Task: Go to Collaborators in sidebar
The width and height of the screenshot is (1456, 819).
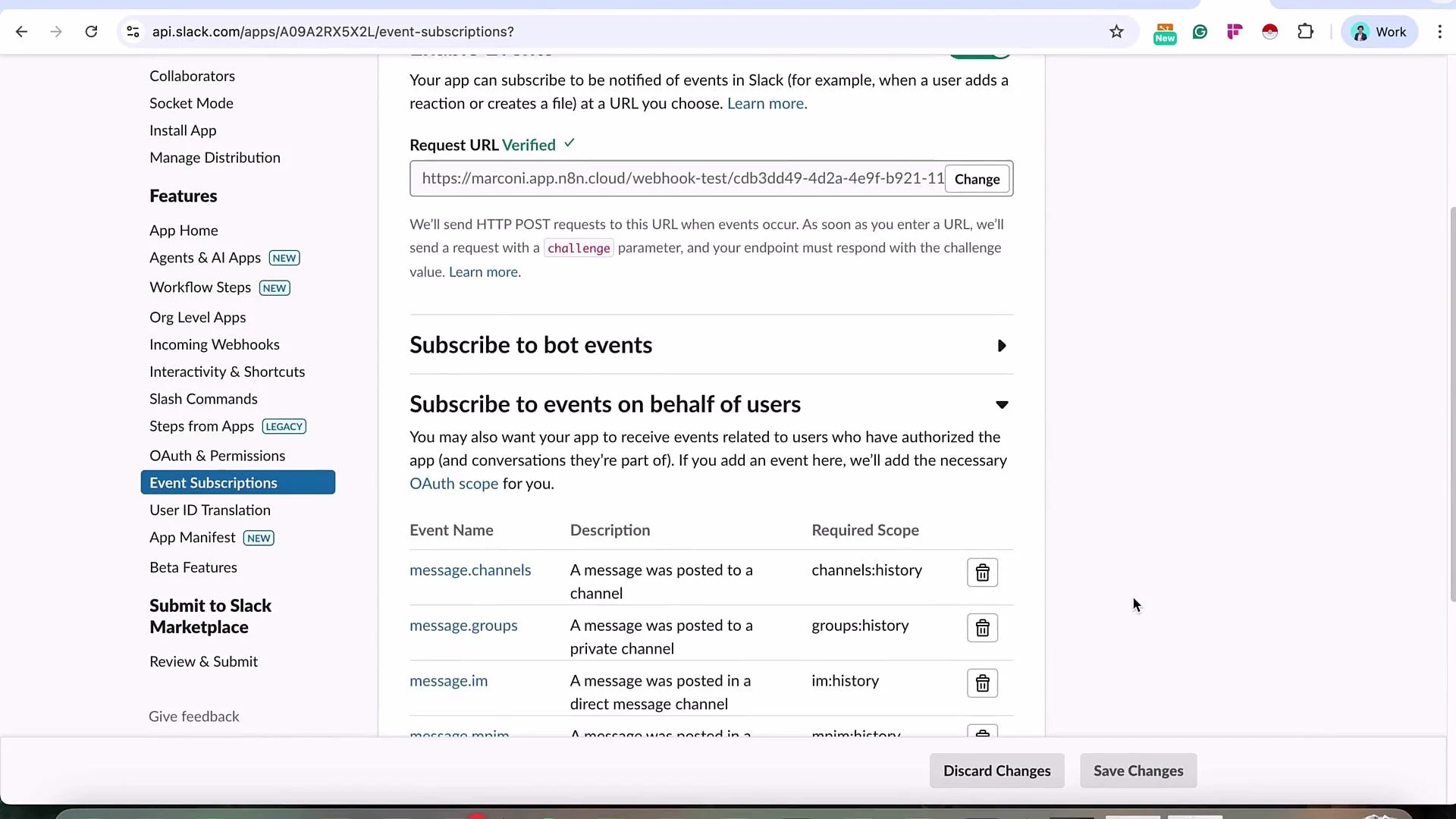Action: point(192,76)
